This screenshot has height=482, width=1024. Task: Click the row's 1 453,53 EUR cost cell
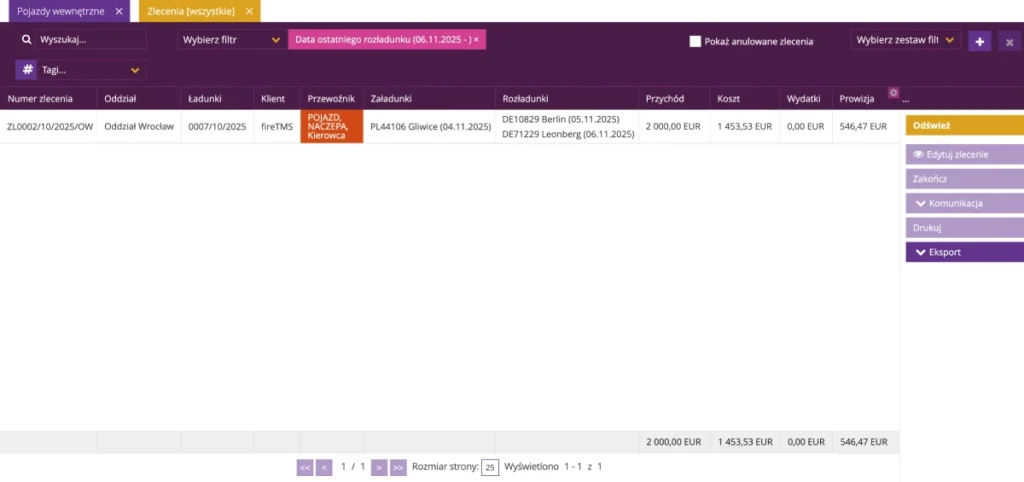(x=744, y=127)
